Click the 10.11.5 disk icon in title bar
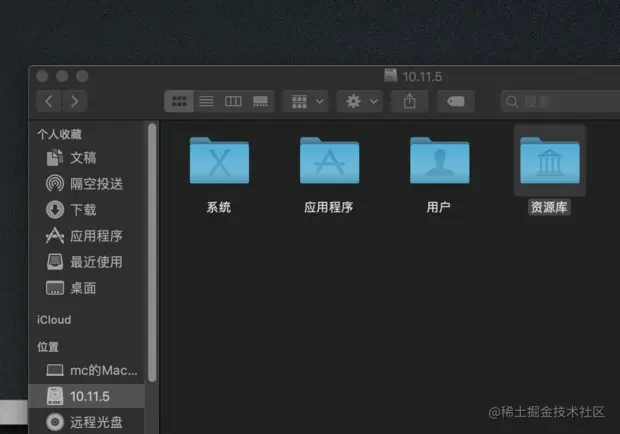Viewport: 620px width, 434px height. click(x=391, y=75)
